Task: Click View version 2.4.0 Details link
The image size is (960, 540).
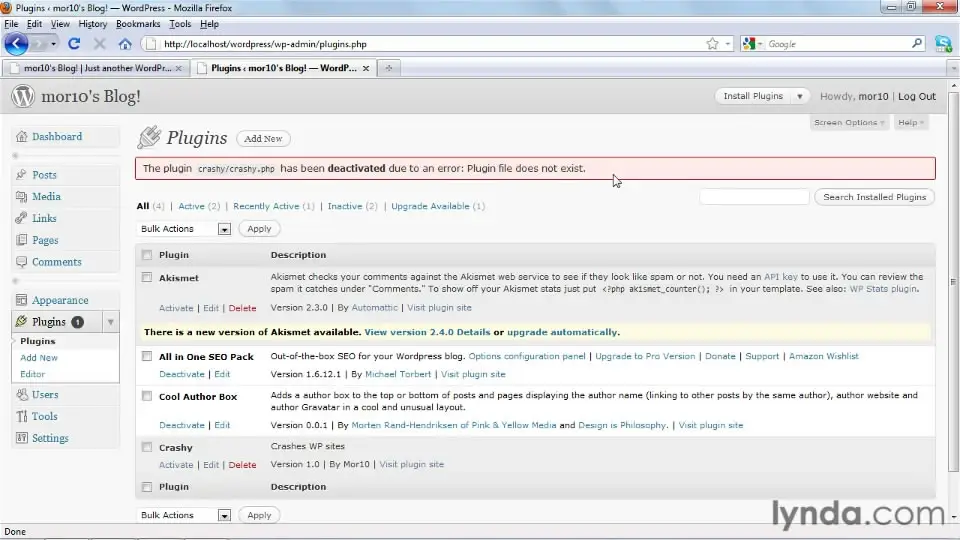Action: pos(427,332)
